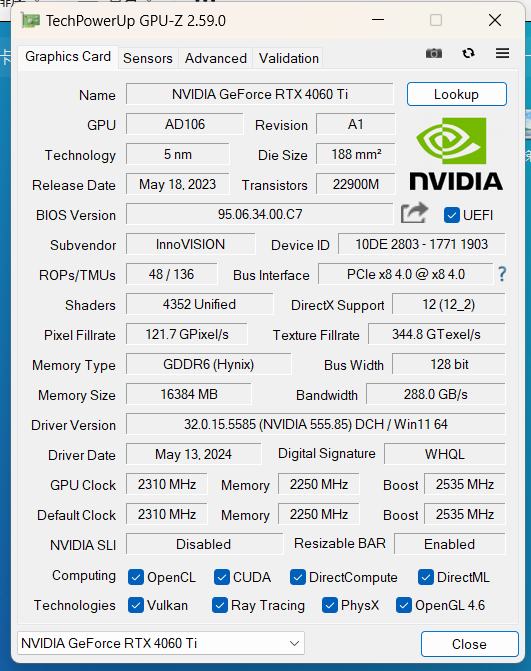The height and width of the screenshot is (671, 531).
Task: Toggle the UEFI checkbox
Action: tap(451, 215)
